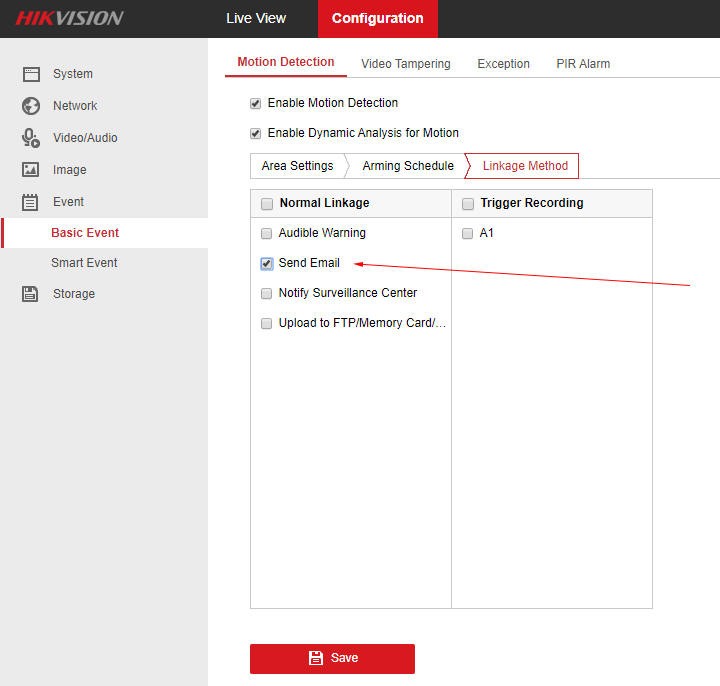This screenshot has height=686, width=720.
Task: Toggle Enable Motion Detection checkbox
Action: pyautogui.click(x=256, y=104)
